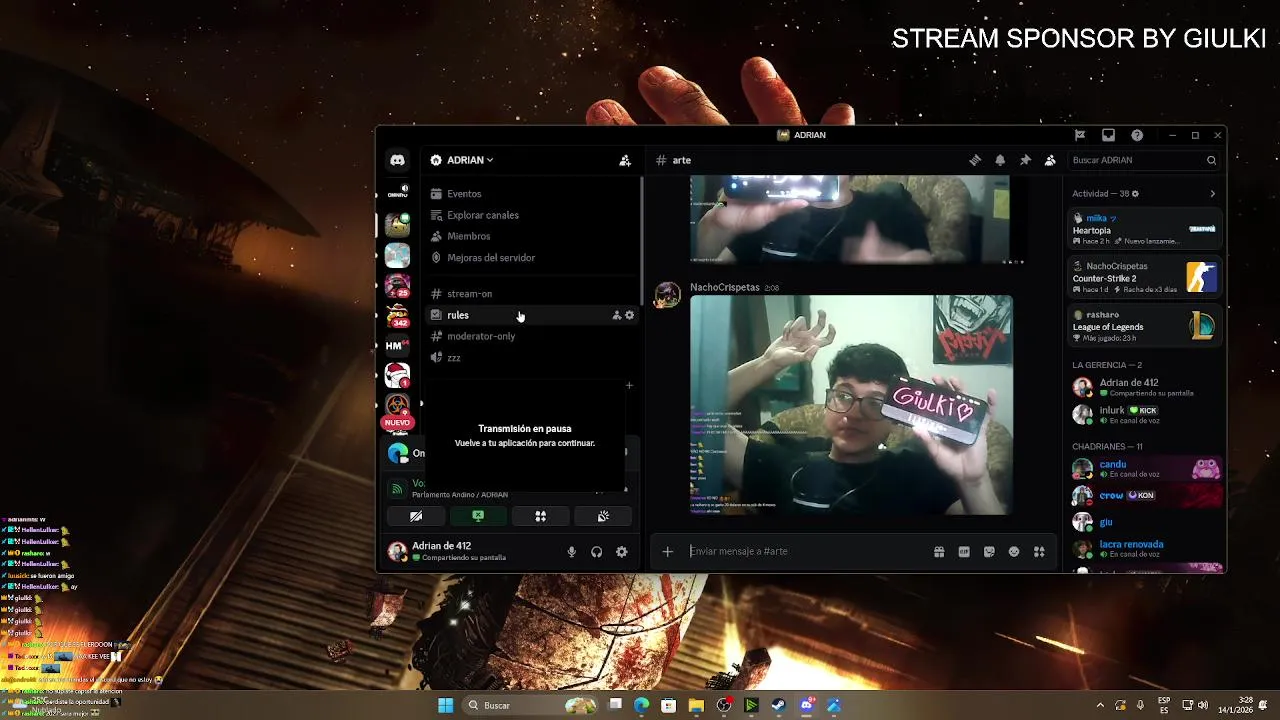Open Explorar canales
The width and height of the screenshot is (1280, 720).
[x=532, y=215]
